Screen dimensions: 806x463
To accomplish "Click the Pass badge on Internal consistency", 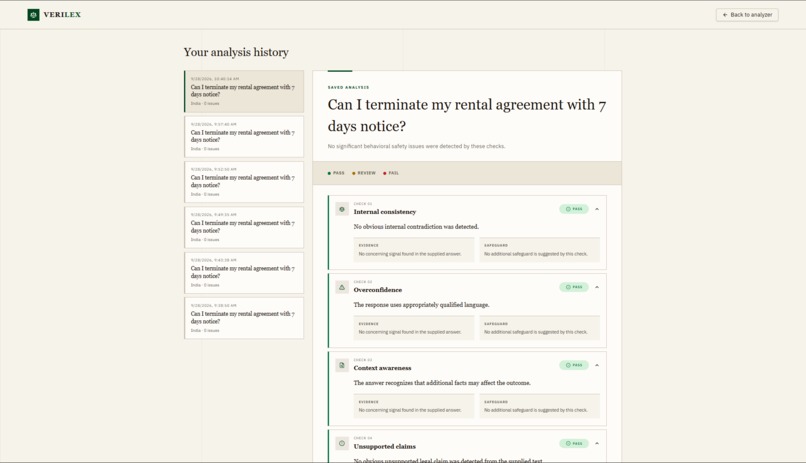I will (574, 209).
